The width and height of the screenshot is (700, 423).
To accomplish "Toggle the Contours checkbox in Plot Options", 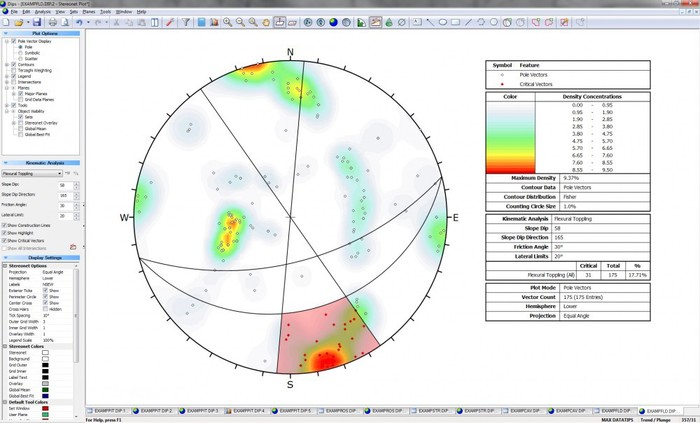I will click(13, 65).
